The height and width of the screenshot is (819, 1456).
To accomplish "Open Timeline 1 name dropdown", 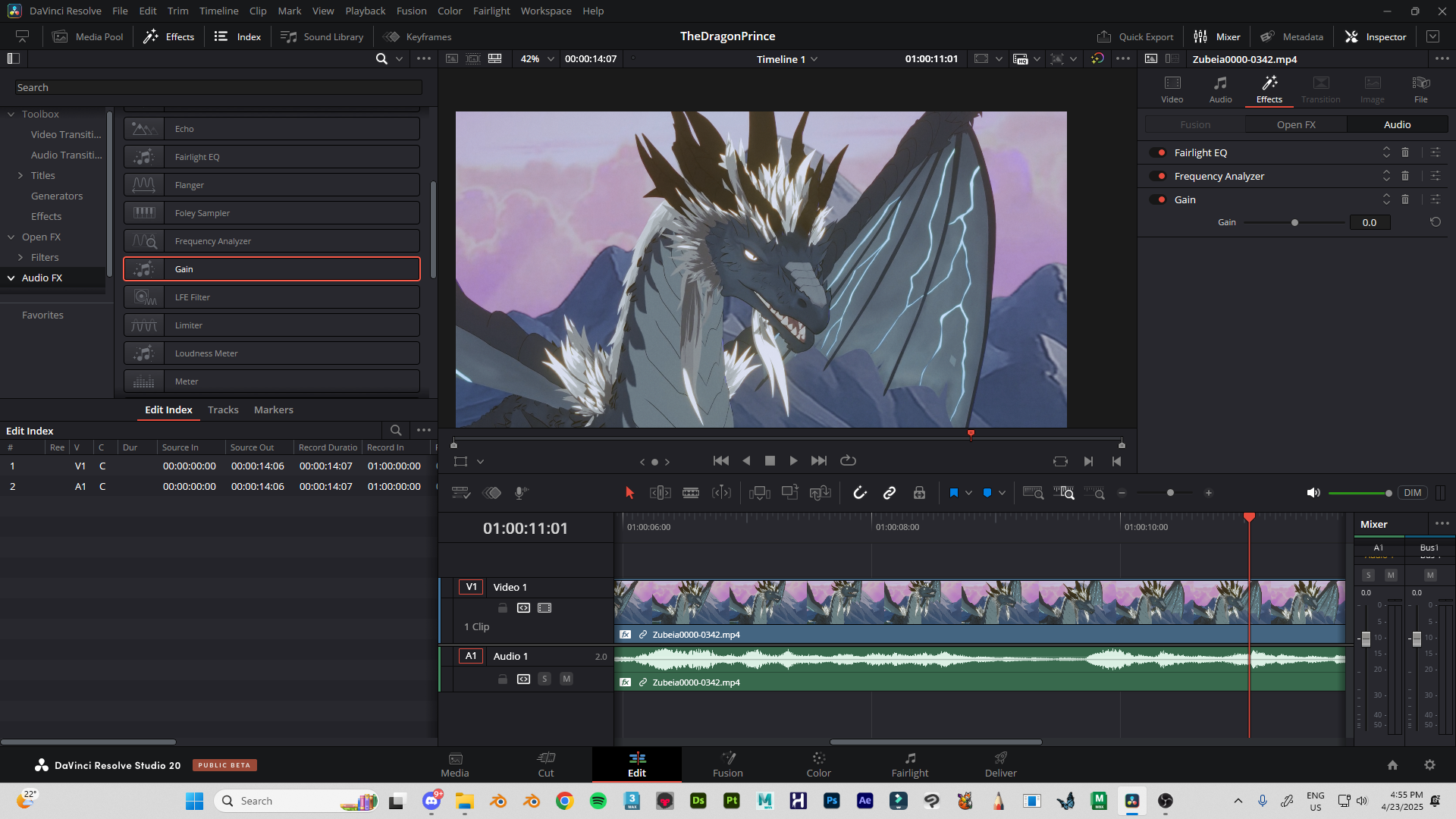I will point(787,59).
